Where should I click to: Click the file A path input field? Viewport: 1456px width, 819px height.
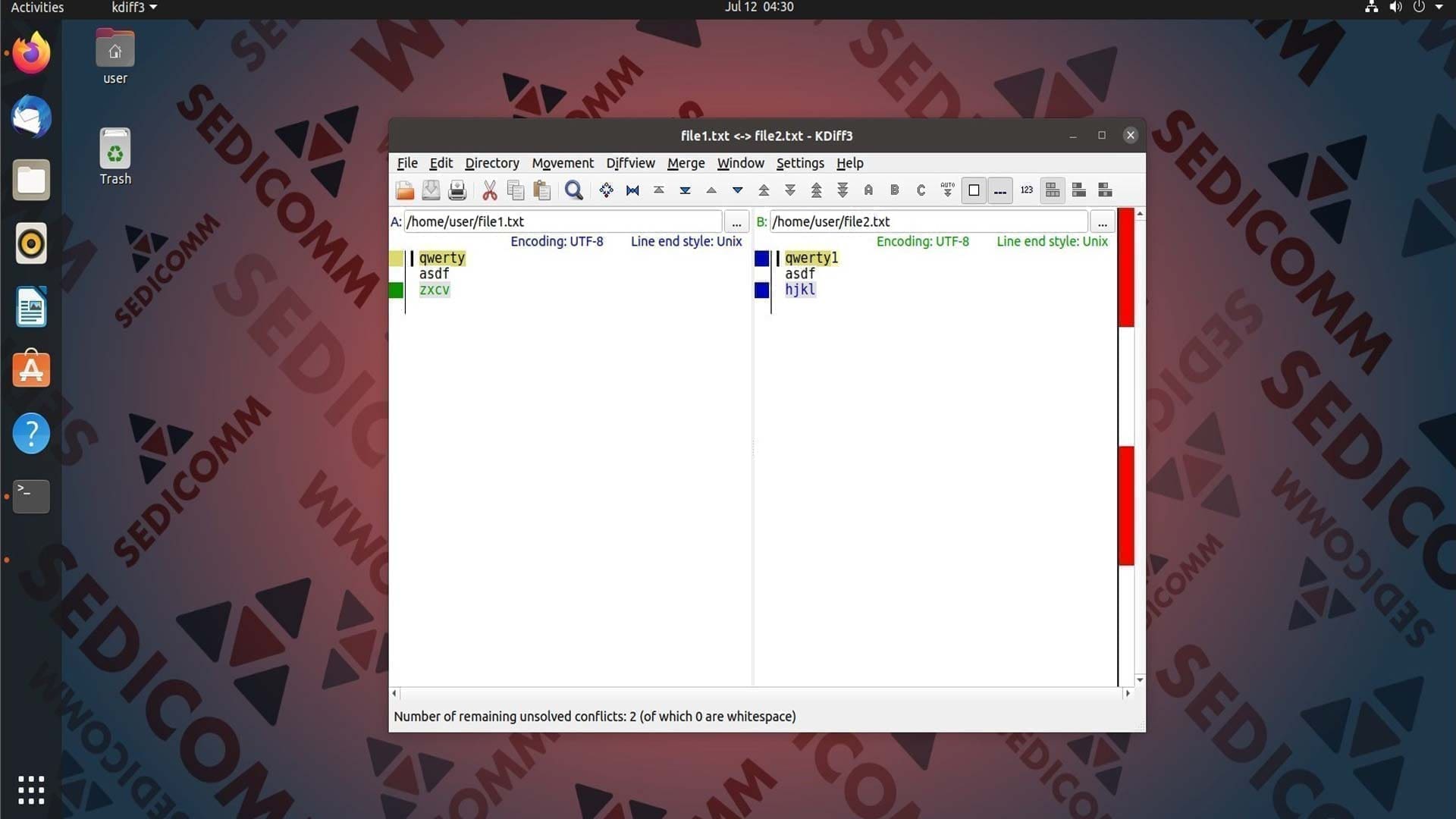coord(563,221)
